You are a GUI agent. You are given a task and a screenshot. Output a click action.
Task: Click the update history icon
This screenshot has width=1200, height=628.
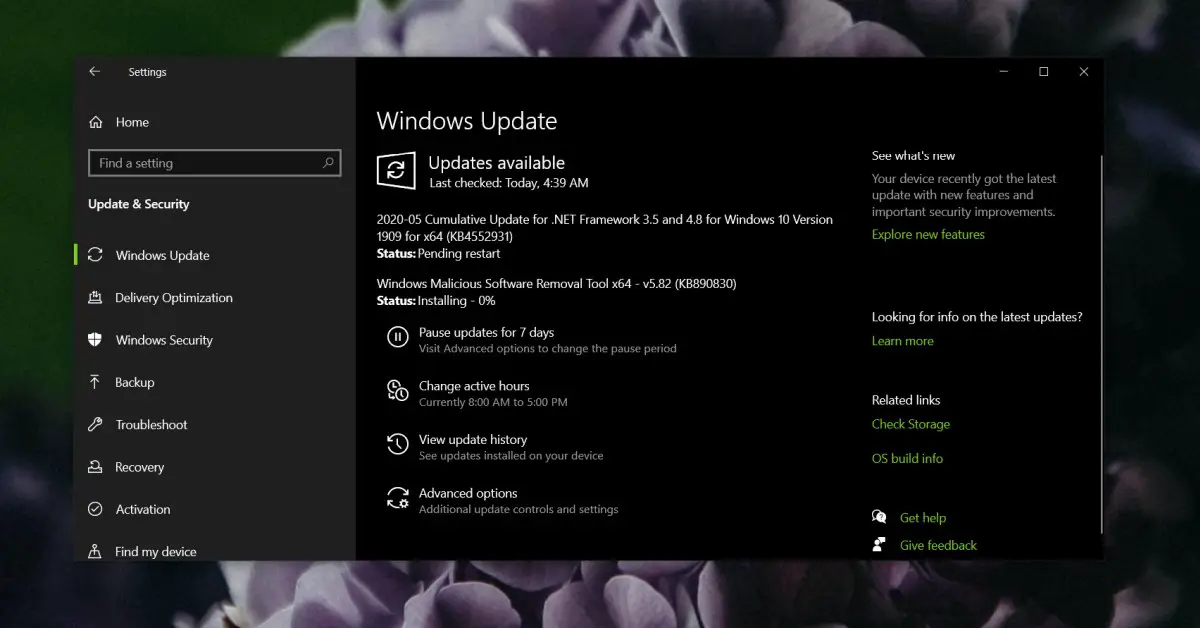pos(398,445)
